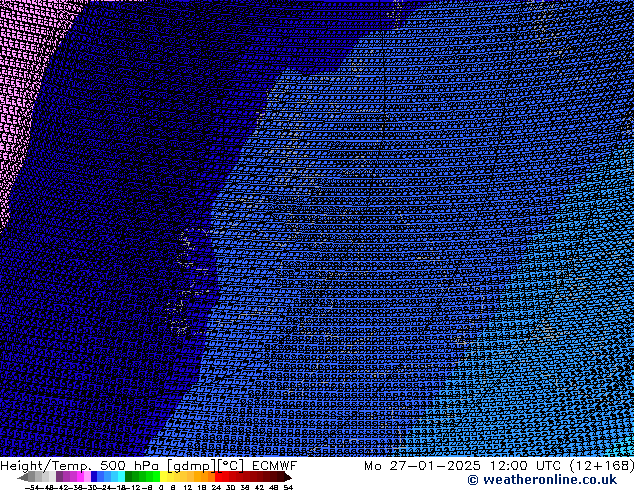Image resolution: width=634 pixels, height=490 pixels.
Task: Click the '54' label on the legend scale
Action: click(288, 488)
